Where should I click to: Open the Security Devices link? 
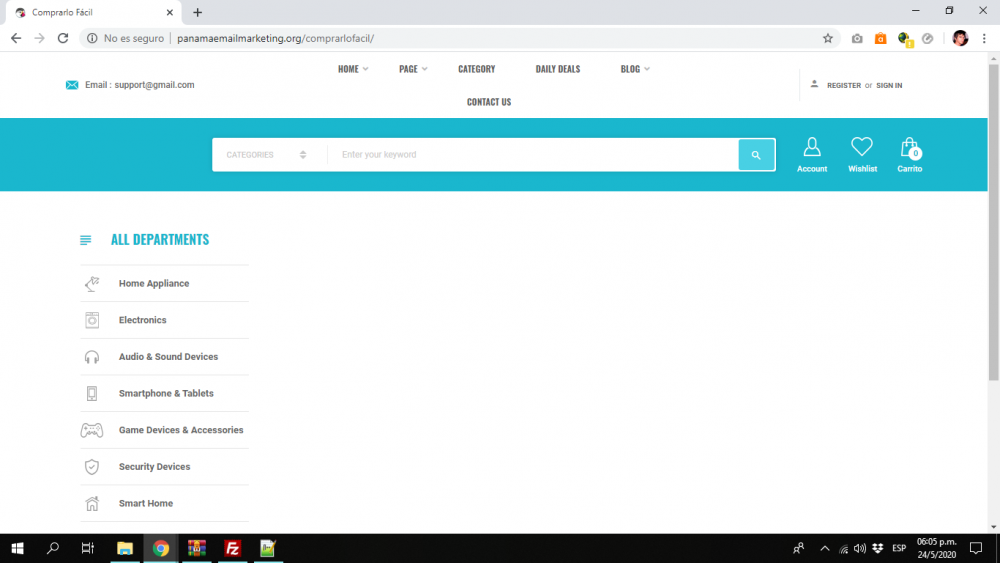pos(154,467)
